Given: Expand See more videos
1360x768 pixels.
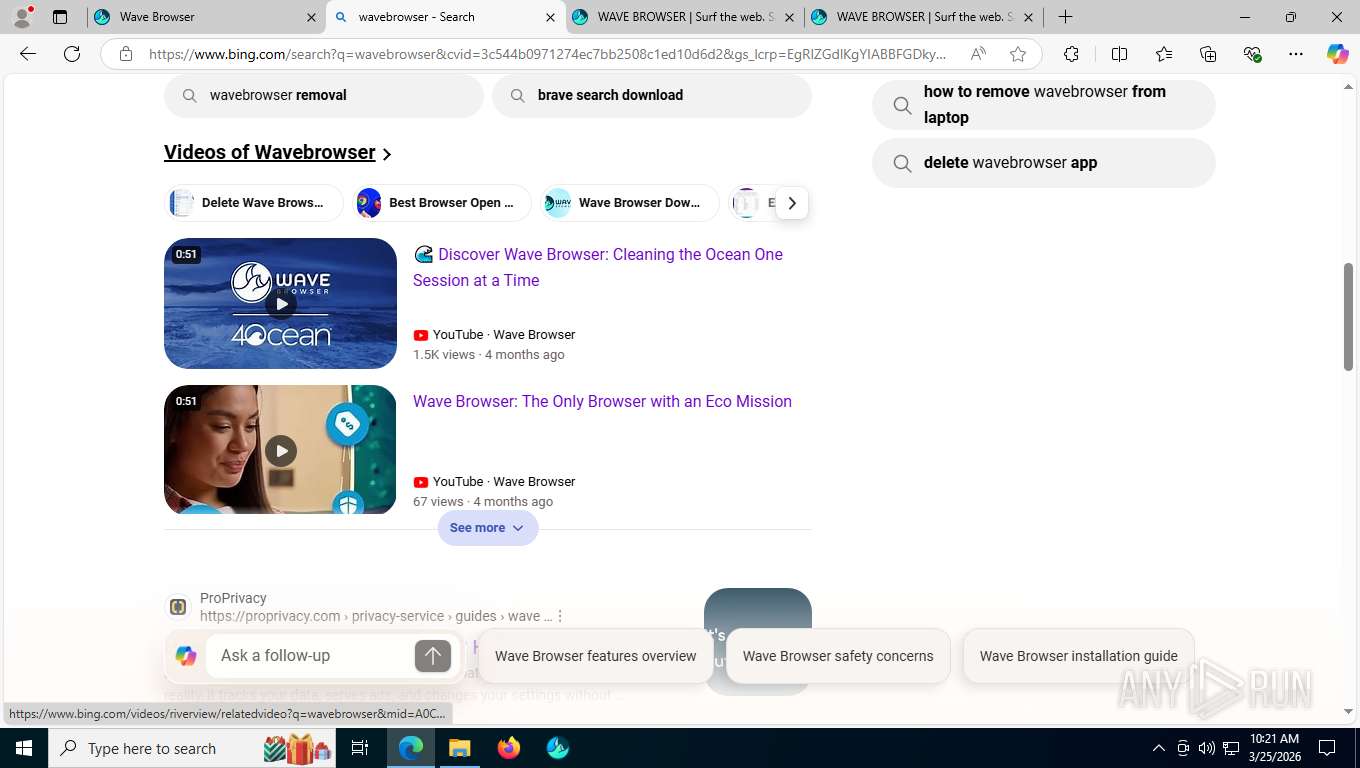Looking at the screenshot, I should (488, 528).
